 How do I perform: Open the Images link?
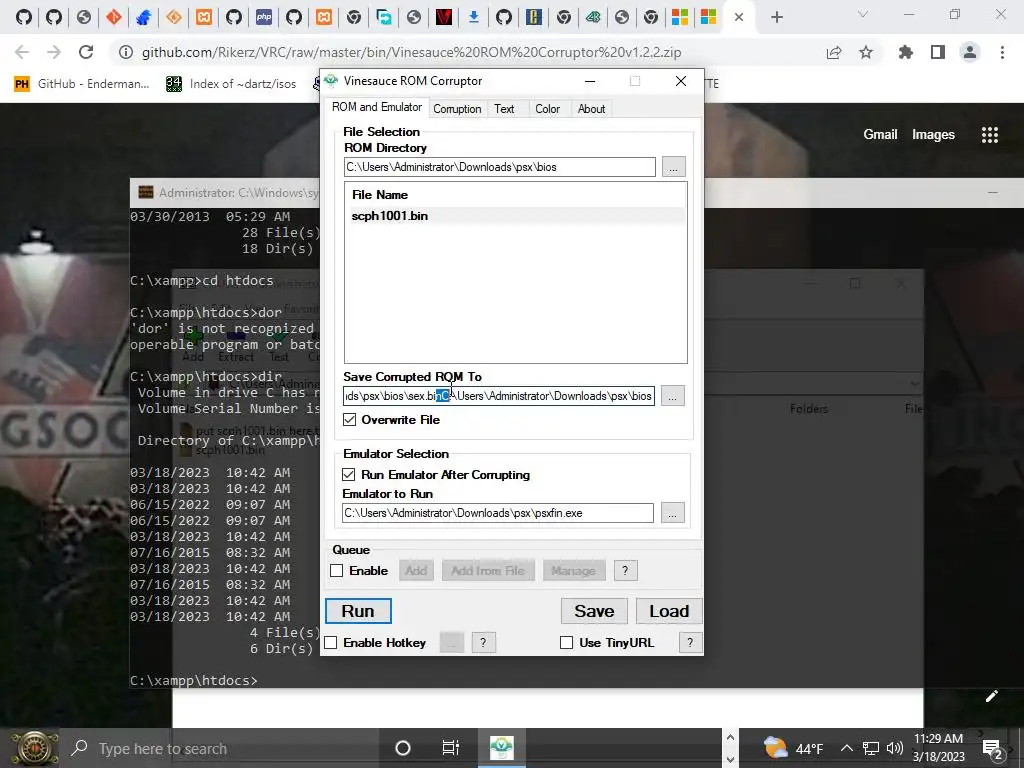[x=933, y=135]
